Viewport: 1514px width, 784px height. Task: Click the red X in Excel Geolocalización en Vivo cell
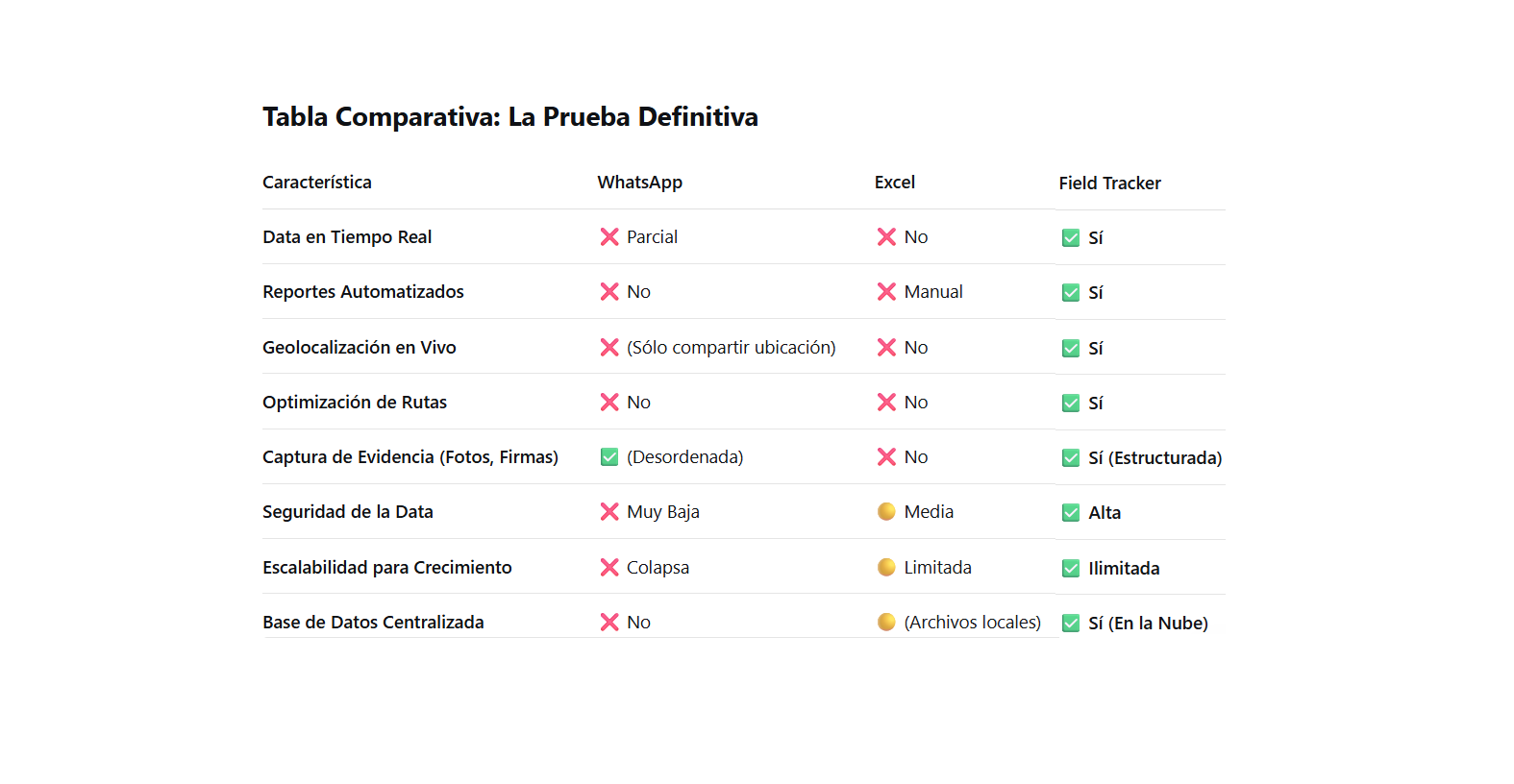886,348
